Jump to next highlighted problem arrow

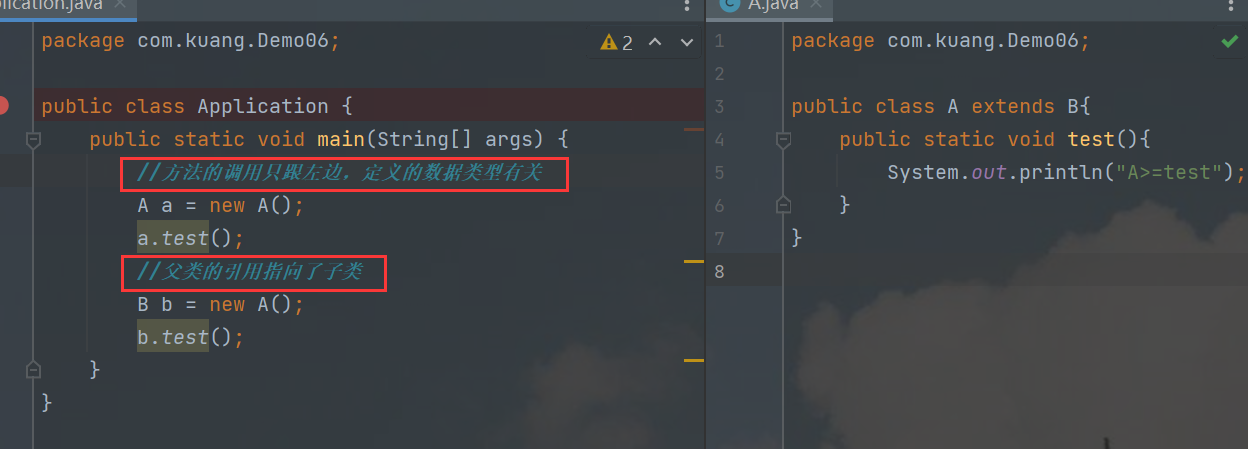point(687,43)
